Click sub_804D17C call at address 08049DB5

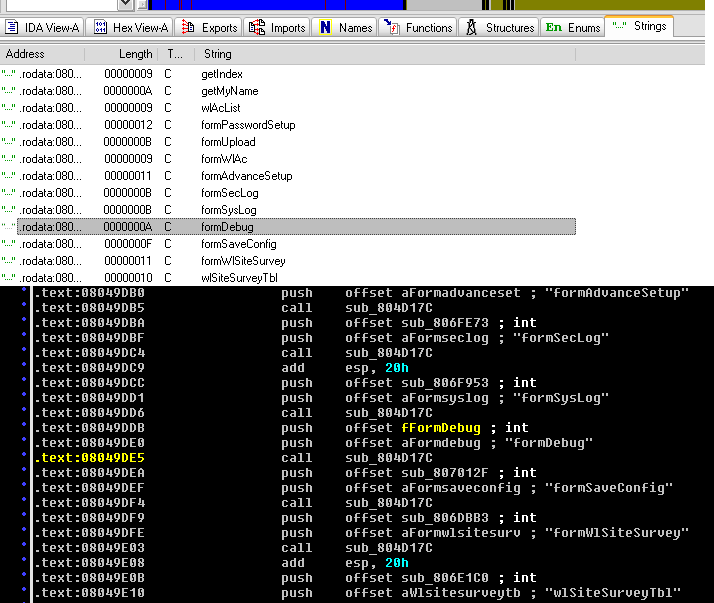coord(389,308)
